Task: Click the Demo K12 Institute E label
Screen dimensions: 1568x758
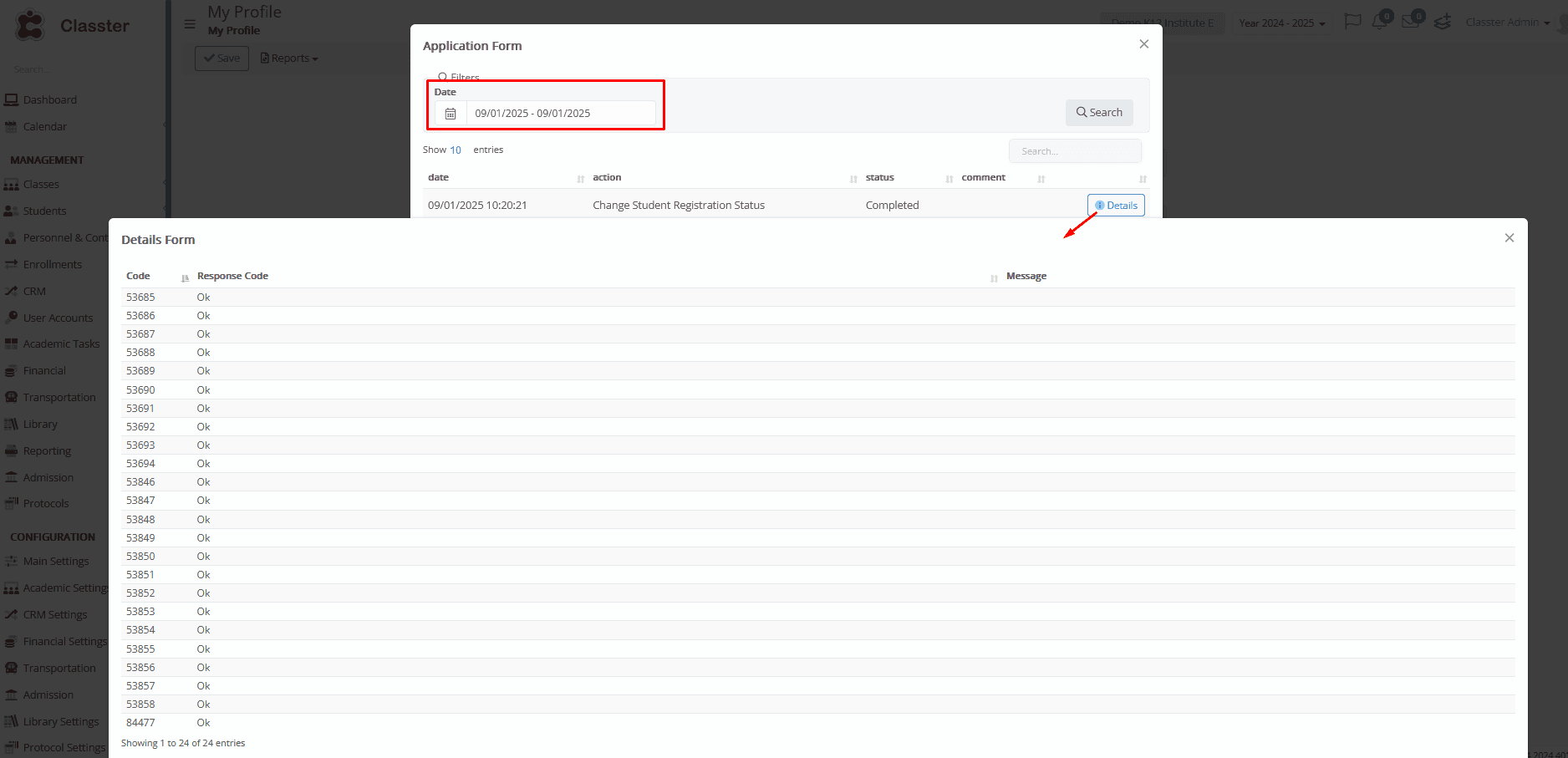Action: click(x=1163, y=23)
